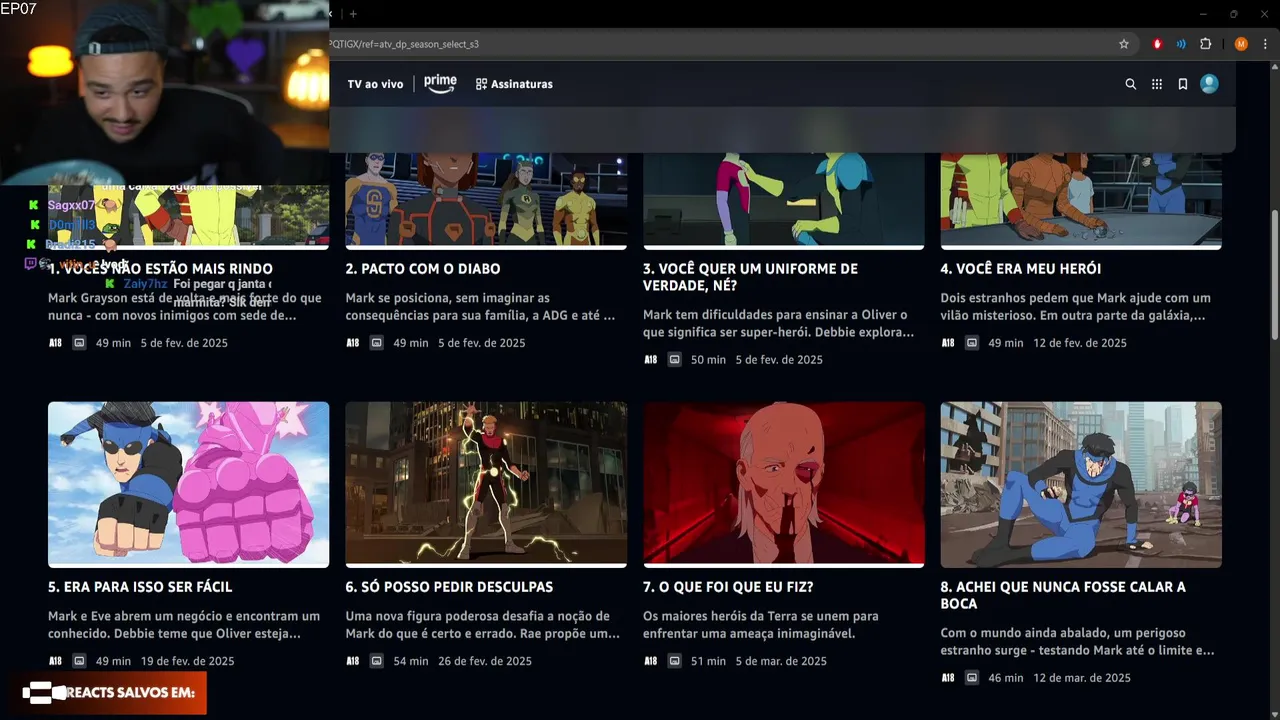1280x720 pixels.
Task: Play episode 2 thumbnail with team of heroes
Action: click(x=486, y=200)
